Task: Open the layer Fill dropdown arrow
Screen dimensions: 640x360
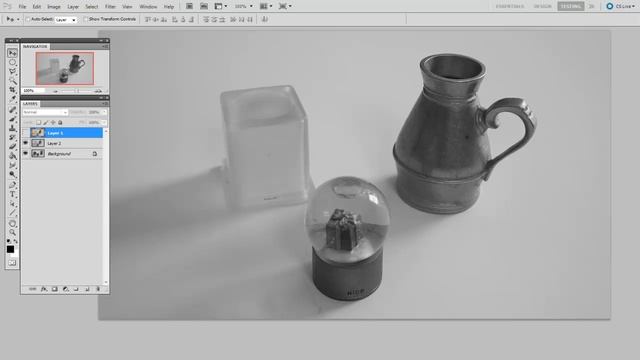Action: click(x=104, y=122)
